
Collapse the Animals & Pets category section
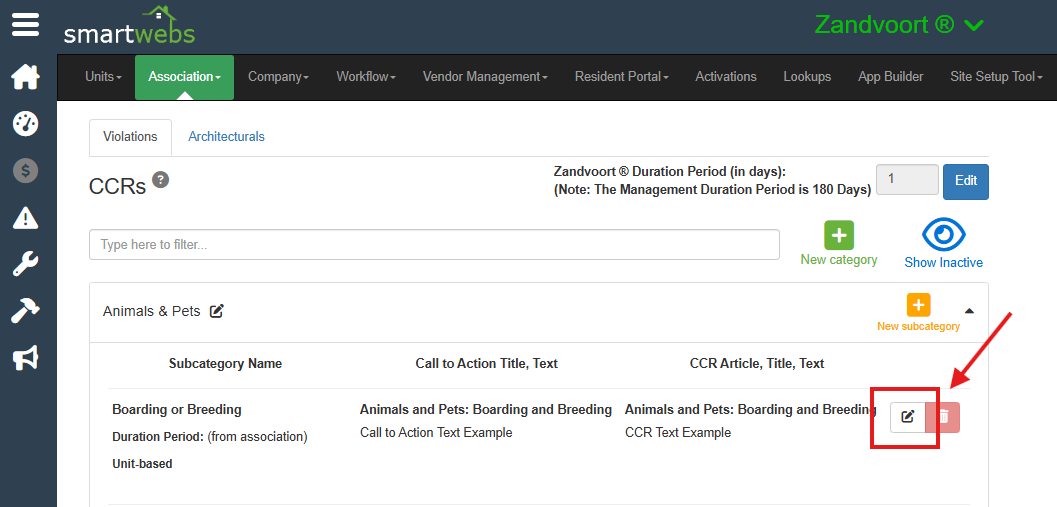click(968, 311)
